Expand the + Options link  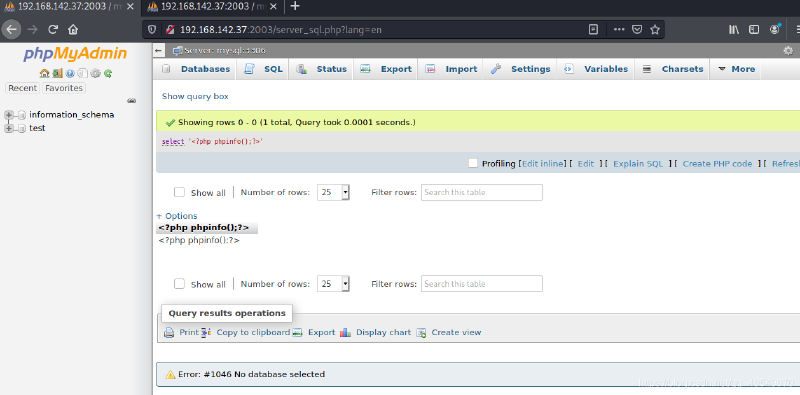177,216
